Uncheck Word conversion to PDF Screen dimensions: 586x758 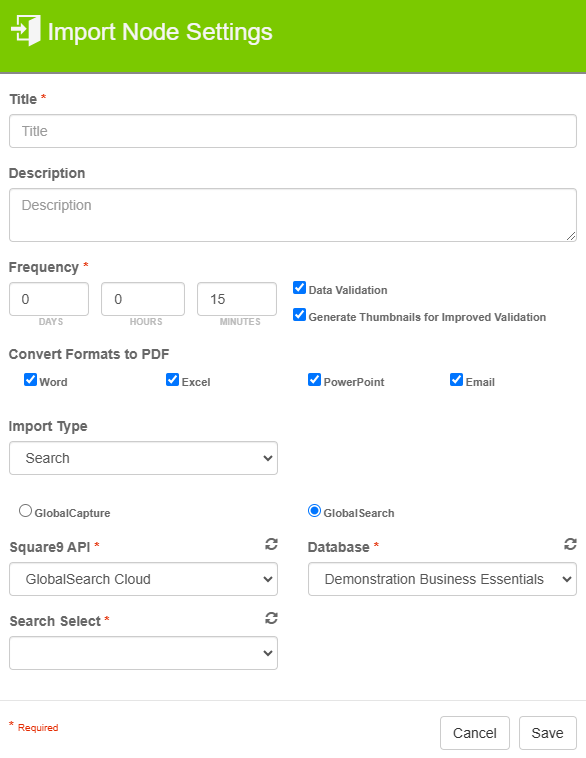tap(30, 380)
